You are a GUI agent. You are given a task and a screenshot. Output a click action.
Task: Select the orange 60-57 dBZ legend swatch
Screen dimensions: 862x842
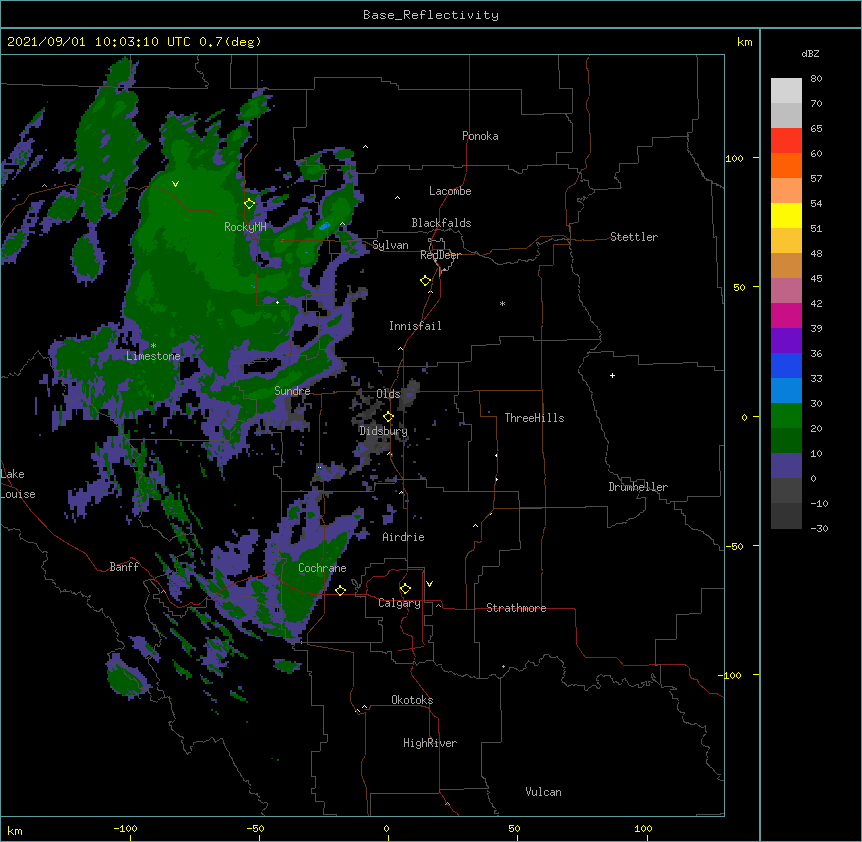(786, 165)
